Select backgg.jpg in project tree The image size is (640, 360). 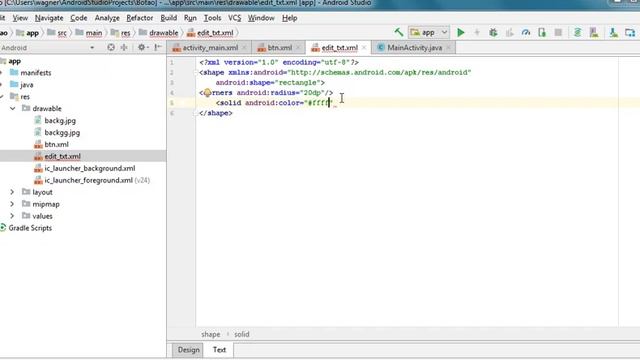pos(62,132)
